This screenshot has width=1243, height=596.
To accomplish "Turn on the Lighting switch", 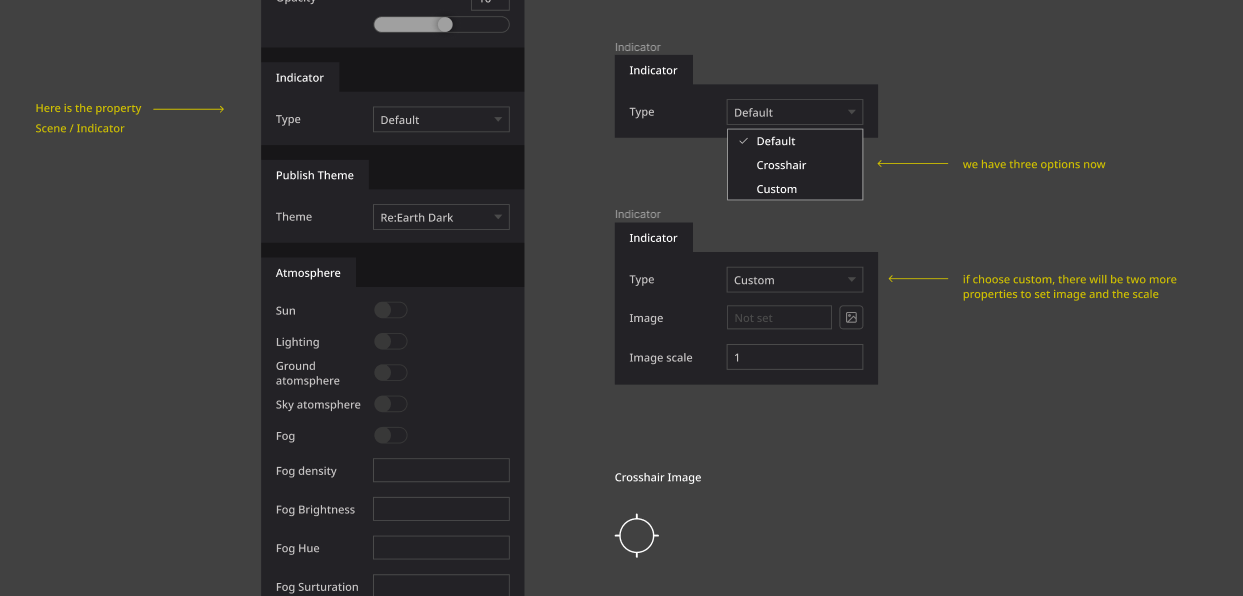I will [x=390, y=341].
